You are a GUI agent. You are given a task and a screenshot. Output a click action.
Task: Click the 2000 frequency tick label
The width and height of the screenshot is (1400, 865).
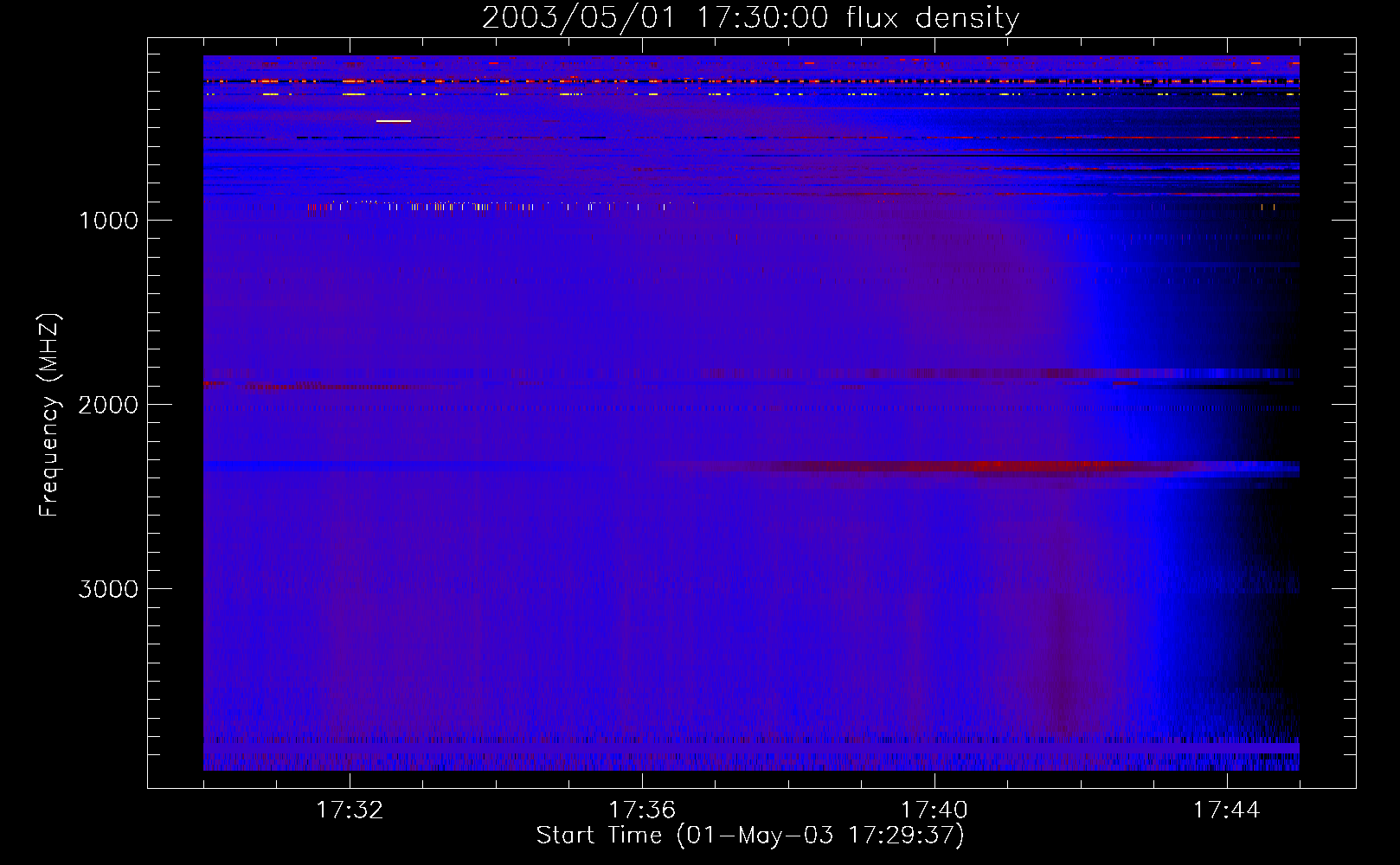(108, 405)
